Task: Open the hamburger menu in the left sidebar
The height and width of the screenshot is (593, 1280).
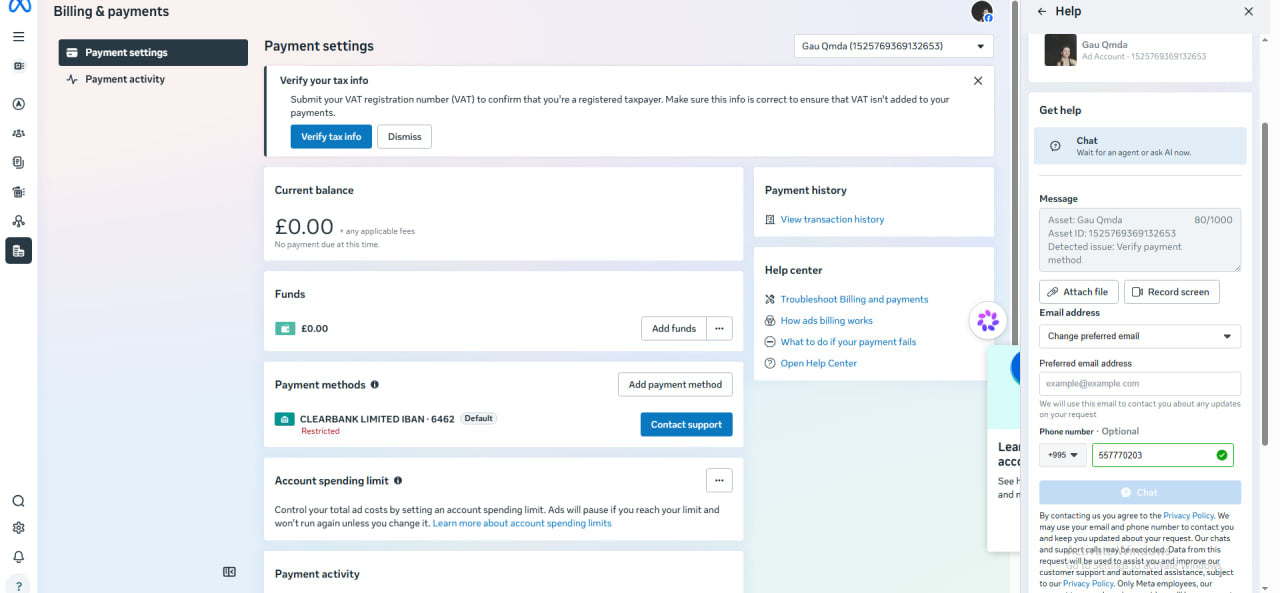Action: tap(18, 36)
